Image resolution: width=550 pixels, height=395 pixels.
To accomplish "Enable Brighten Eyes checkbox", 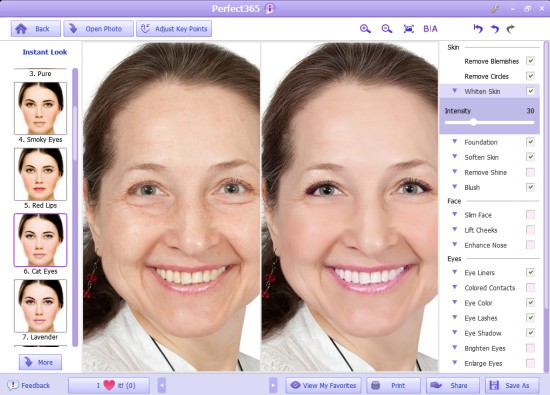I will click(530, 348).
